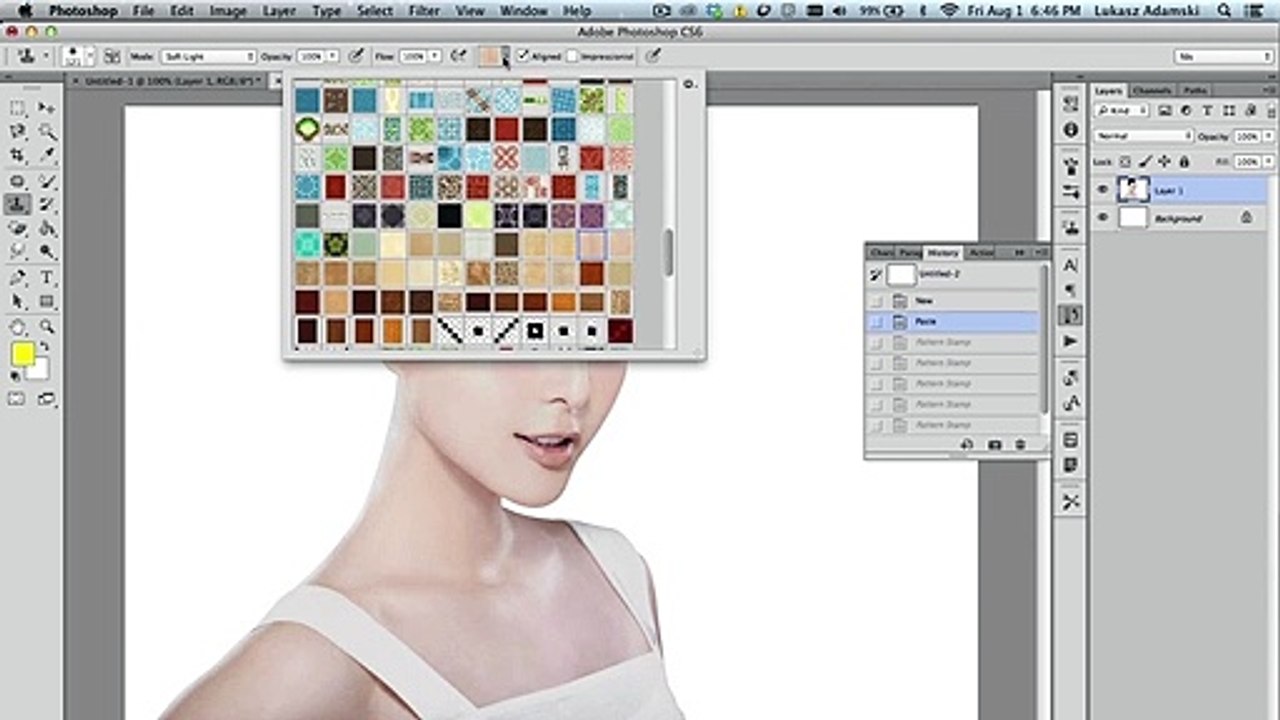Toggle the Aligned checkbox
The width and height of the screenshot is (1280, 720).
pyautogui.click(x=522, y=56)
